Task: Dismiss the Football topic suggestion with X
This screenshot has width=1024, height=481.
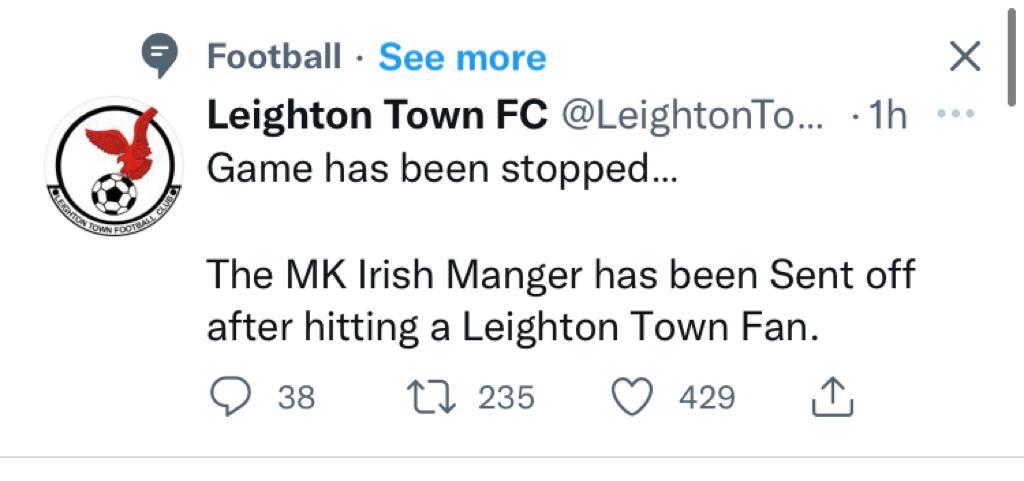Action: (965, 56)
